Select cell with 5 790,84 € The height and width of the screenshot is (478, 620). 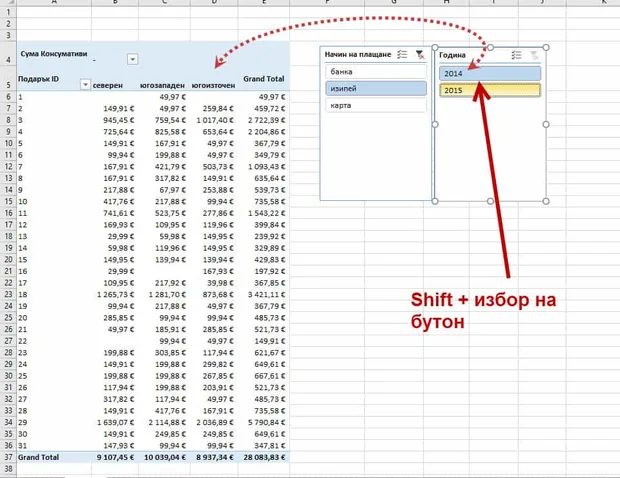(x=264, y=423)
